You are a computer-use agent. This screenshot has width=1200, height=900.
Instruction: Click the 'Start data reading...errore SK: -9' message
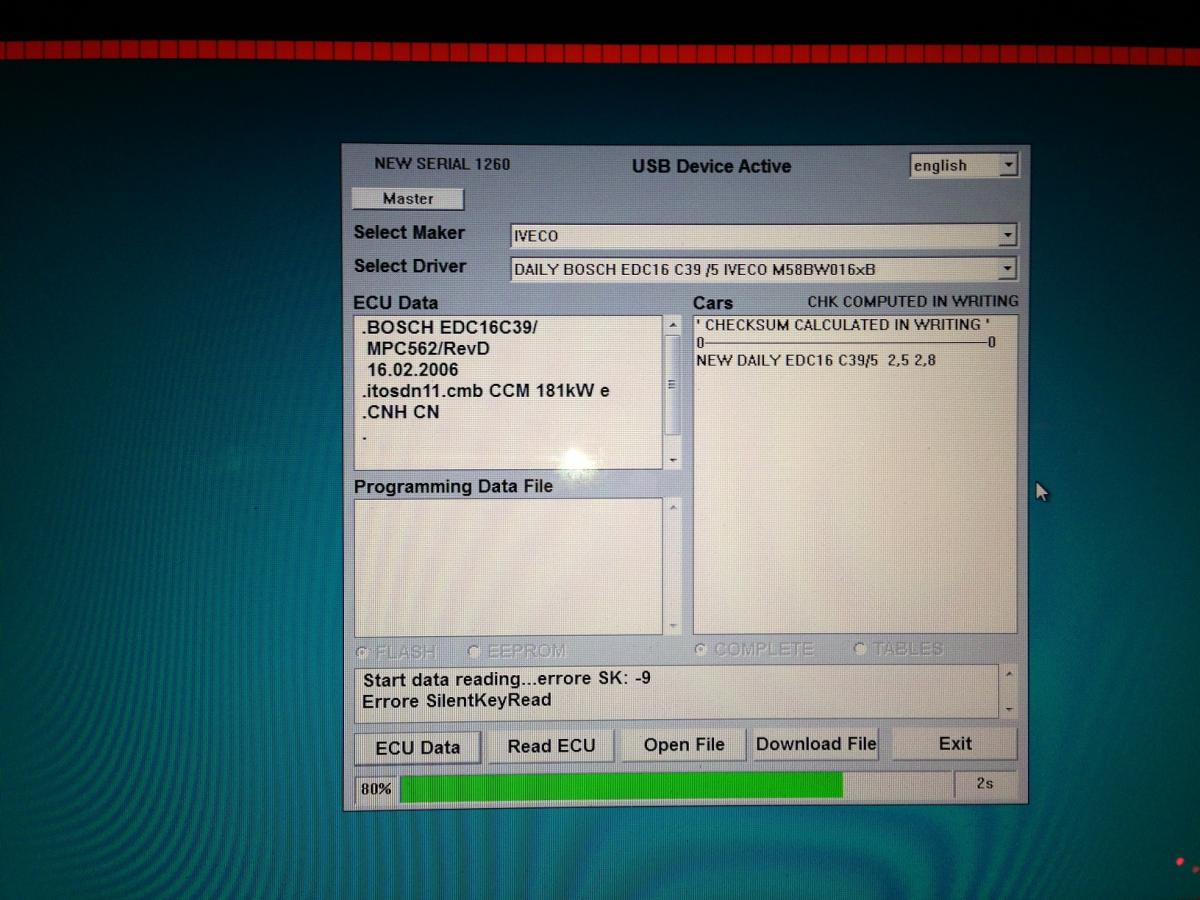tap(507, 679)
